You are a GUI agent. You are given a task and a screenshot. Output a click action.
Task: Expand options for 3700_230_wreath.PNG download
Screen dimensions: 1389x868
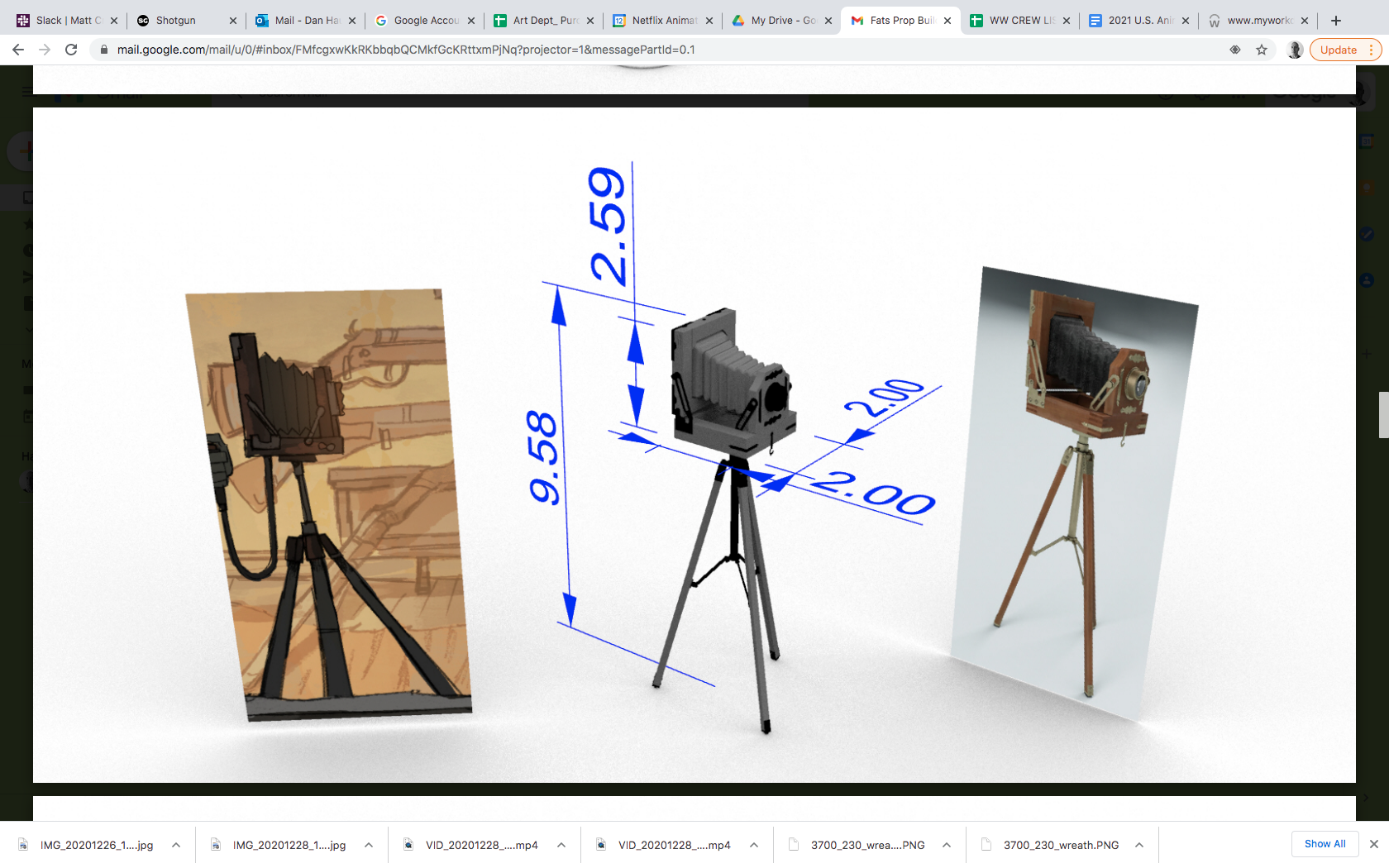(1139, 845)
